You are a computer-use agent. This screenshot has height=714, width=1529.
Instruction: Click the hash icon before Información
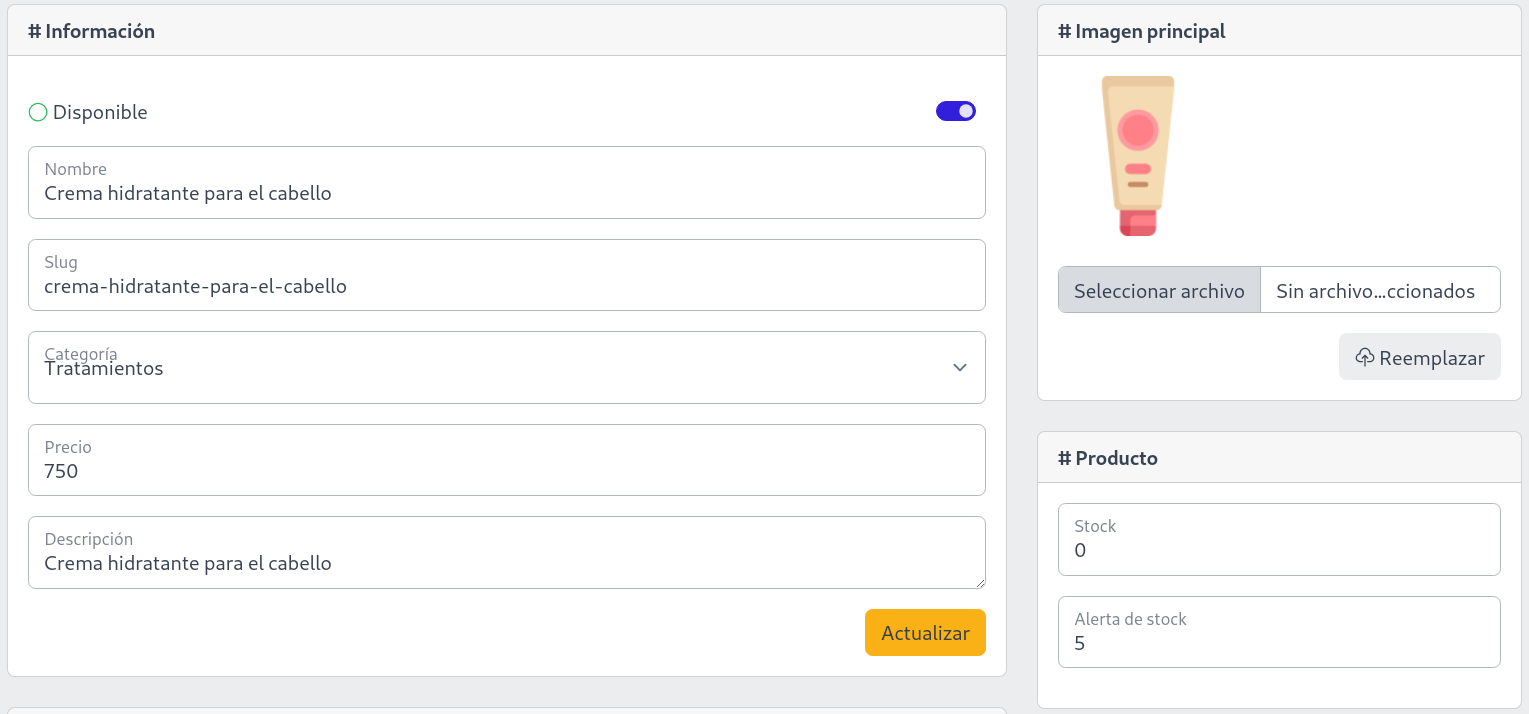[35, 31]
